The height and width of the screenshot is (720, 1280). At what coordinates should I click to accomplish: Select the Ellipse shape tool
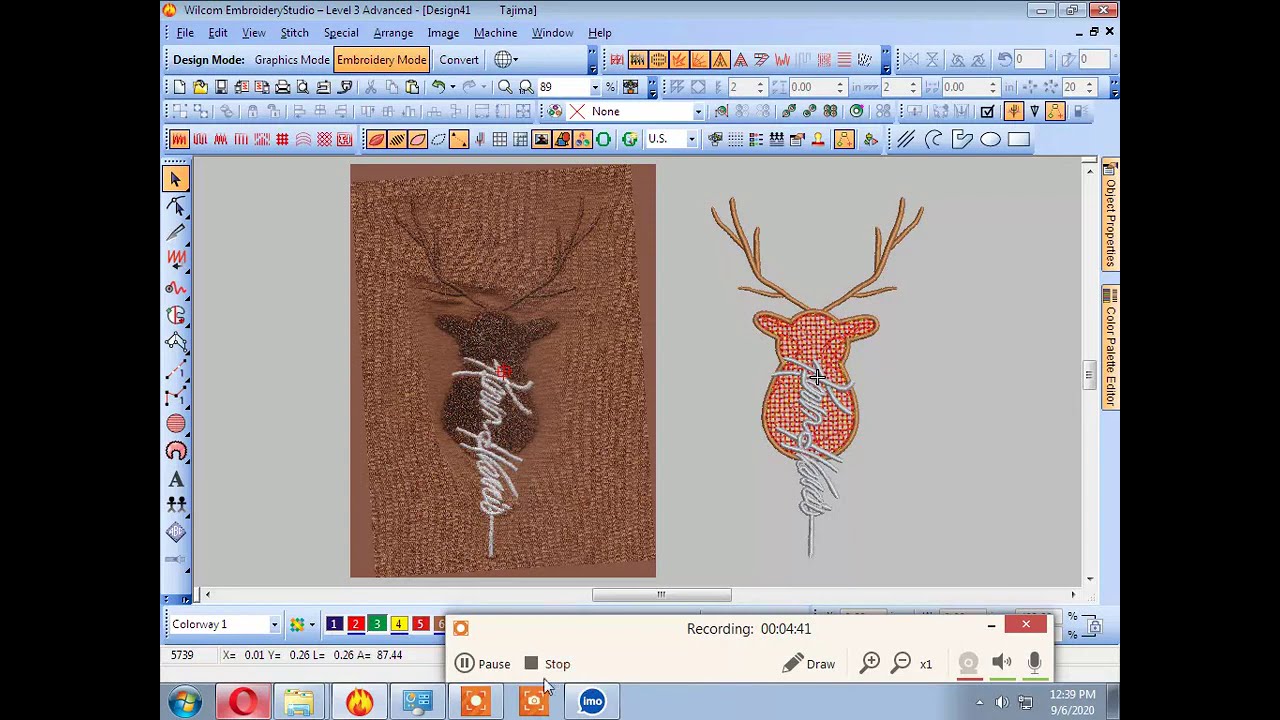click(990, 139)
